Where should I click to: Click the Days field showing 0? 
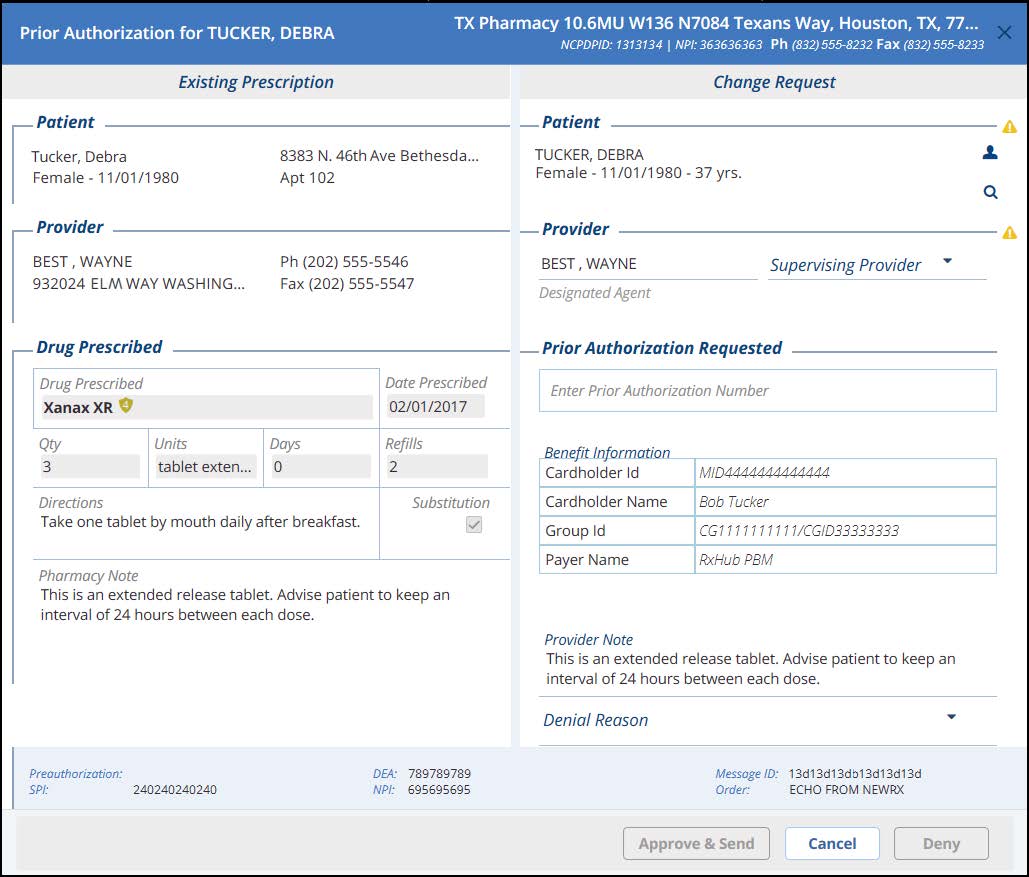pyautogui.click(x=320, y=466)
